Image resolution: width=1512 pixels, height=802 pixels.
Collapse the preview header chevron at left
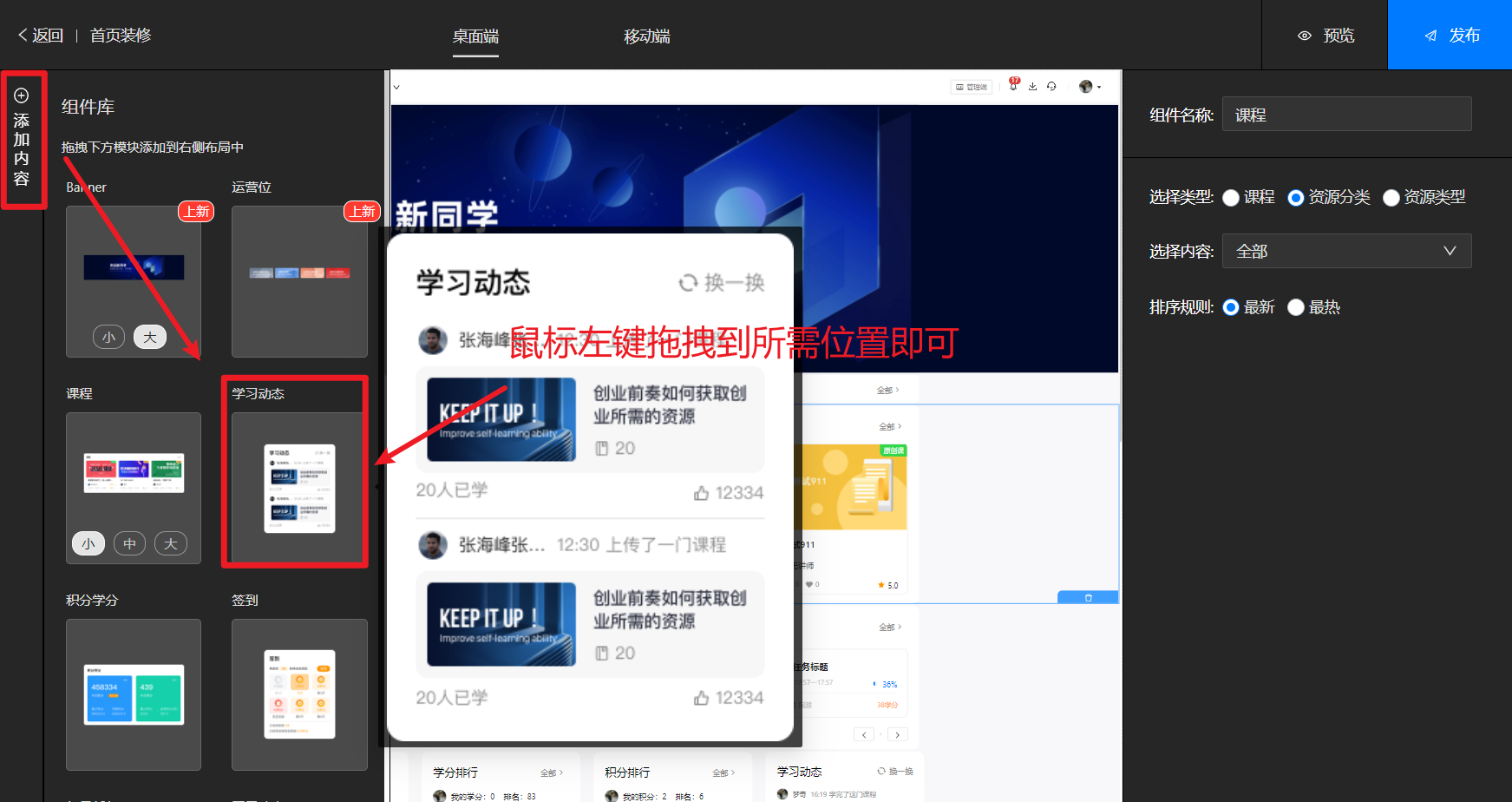396,88
